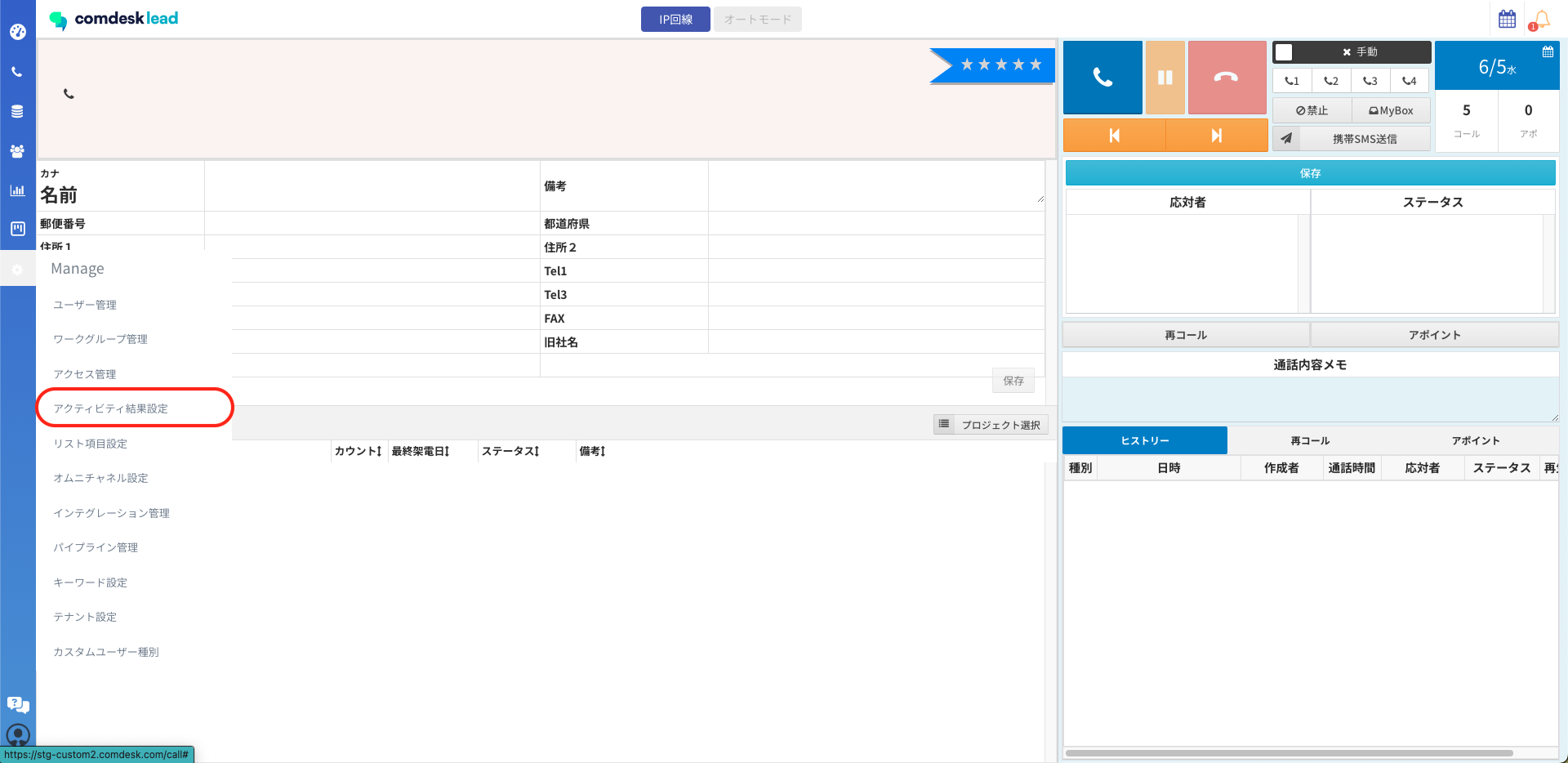Click the blue phone call button
Viewport: 1568px width, 763px height.
(1102, 78)
